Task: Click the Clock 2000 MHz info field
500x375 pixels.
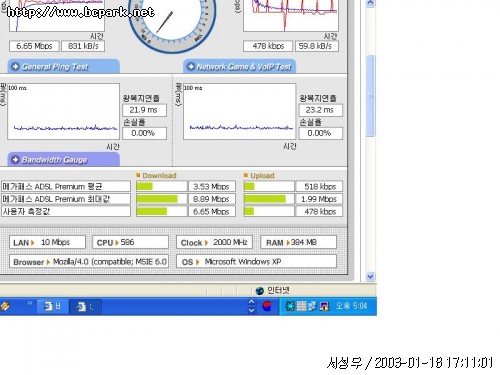Action: pos(214,242)
